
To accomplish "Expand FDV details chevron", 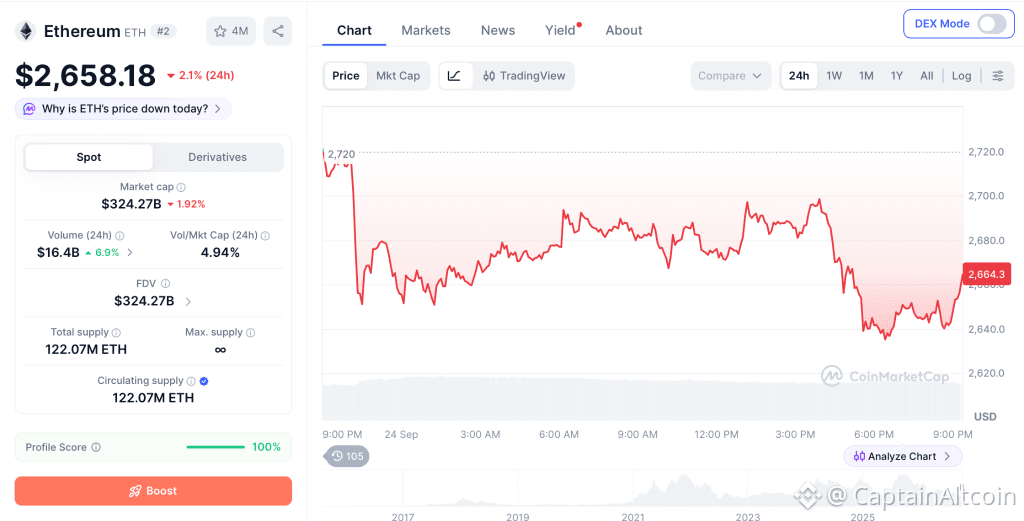I will point(188,301).
